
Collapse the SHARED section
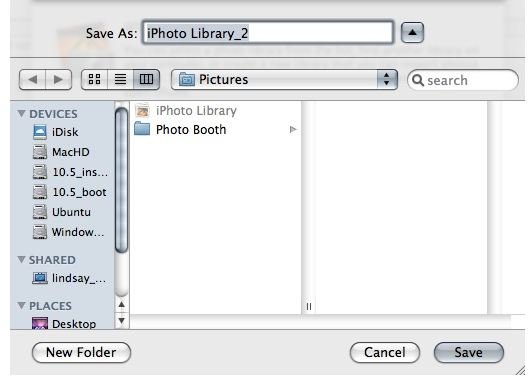point(21,260)
